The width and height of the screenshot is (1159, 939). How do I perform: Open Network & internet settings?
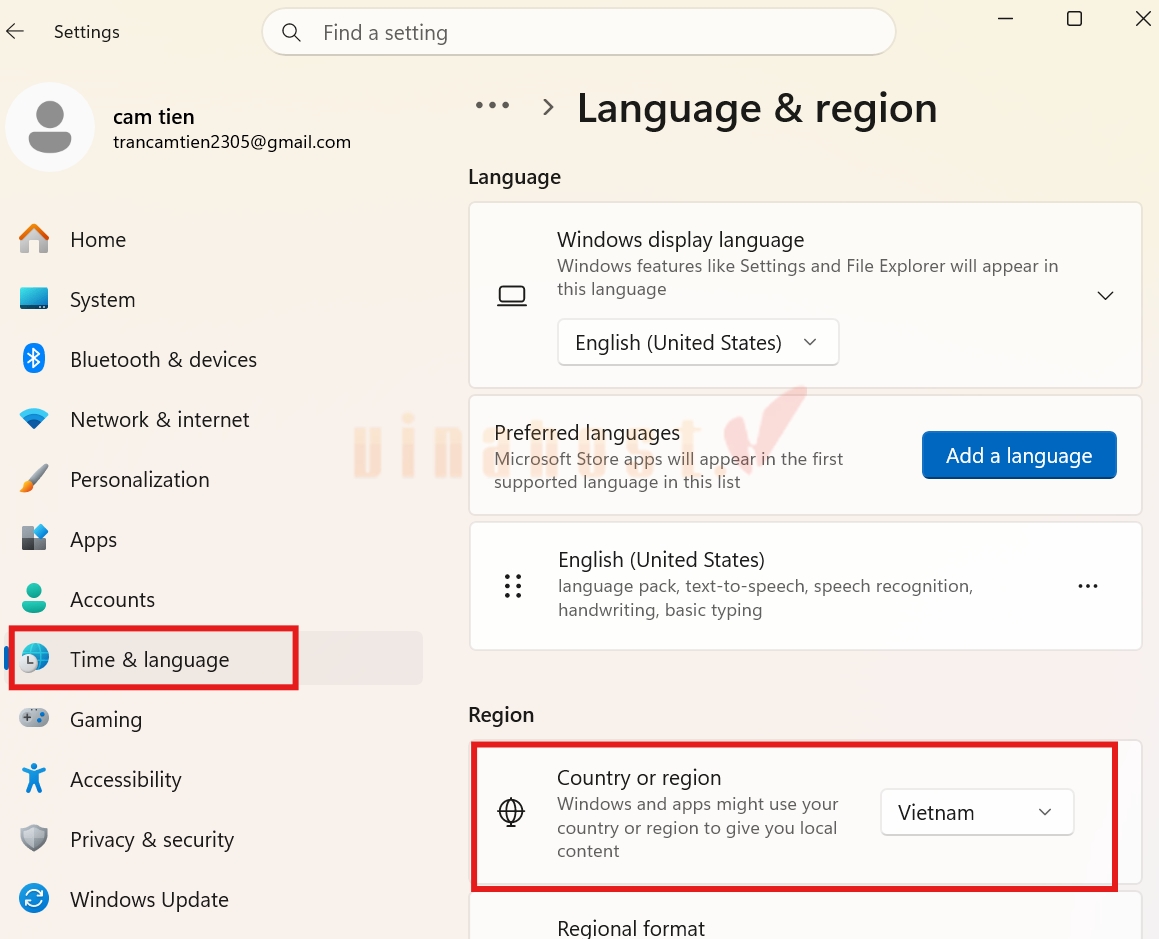pyautogui.click(x=216, y=419)
